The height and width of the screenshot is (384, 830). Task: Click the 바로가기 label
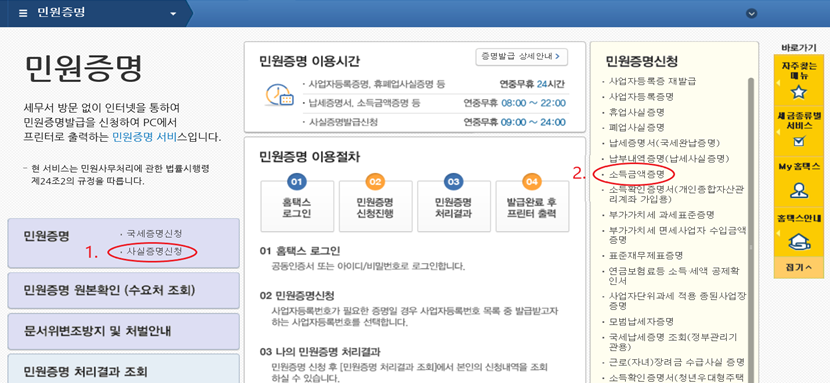798,48
